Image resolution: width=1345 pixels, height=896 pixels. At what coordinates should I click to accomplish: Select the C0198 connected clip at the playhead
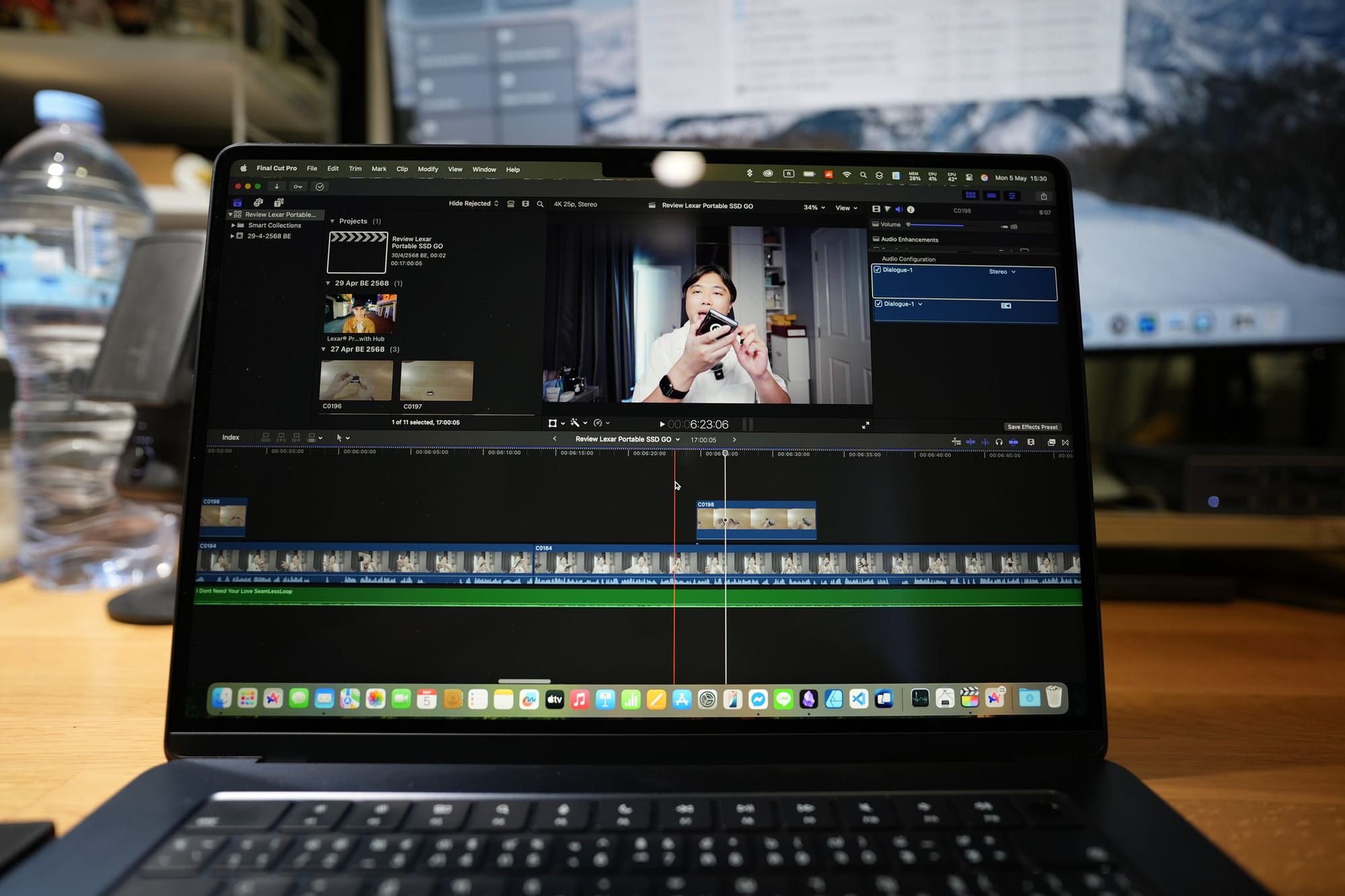click(756, 520)
